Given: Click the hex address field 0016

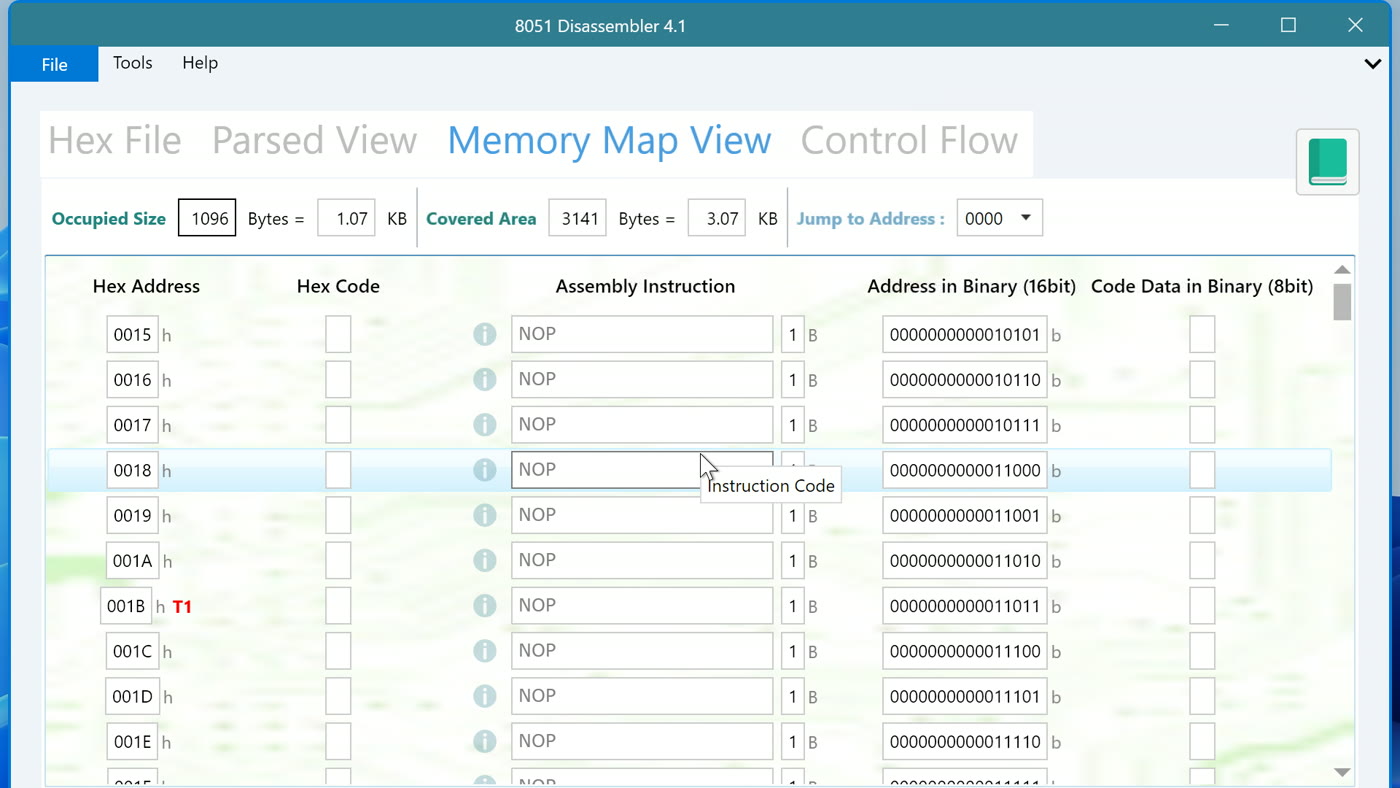Looking at the screenshot, I should click(132, 380).
